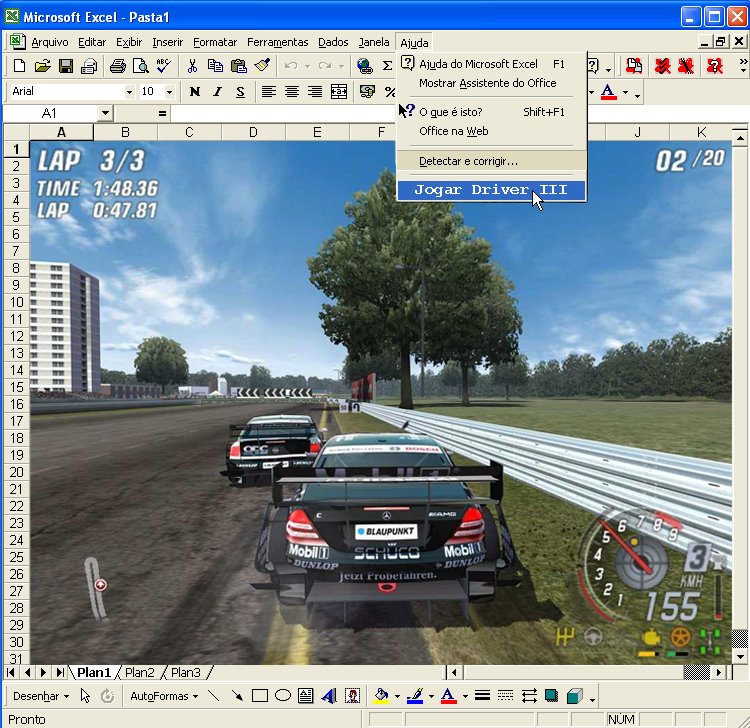Click row 10 header
This screenshot has width=750, height=728.
pyautogui.click(x=16, y=302)
